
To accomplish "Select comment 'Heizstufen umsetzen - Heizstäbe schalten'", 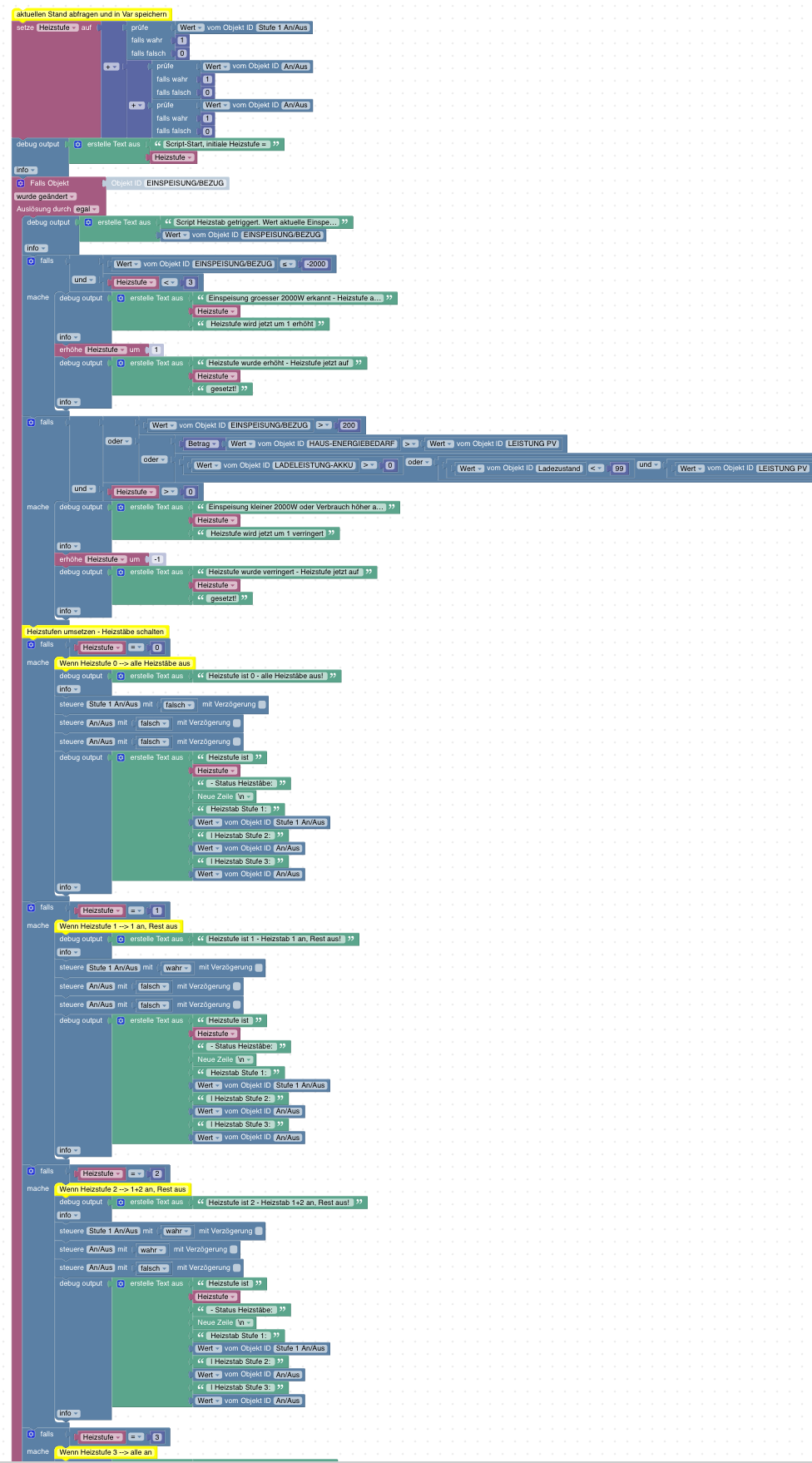I will click(x=96, y=632).
